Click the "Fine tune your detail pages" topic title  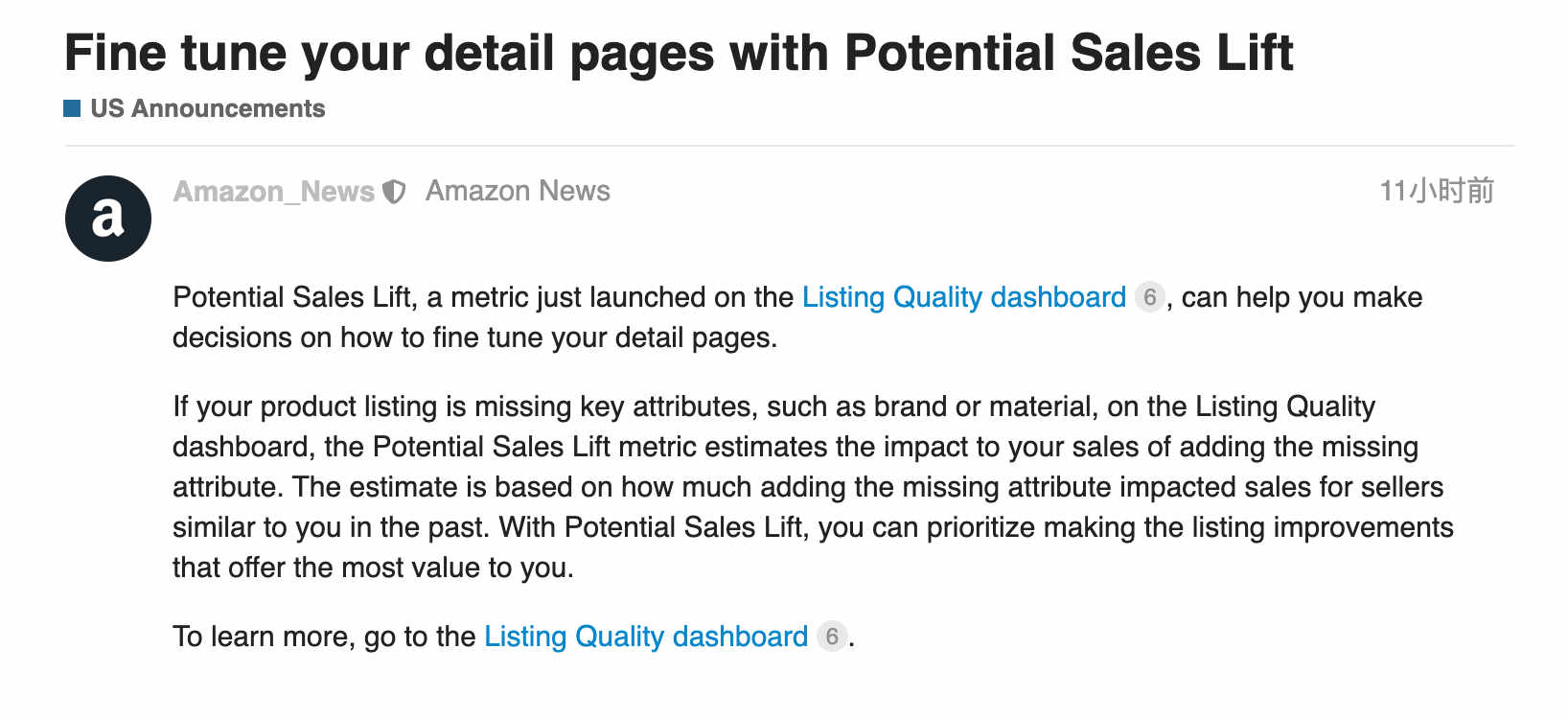pos(679,52)
